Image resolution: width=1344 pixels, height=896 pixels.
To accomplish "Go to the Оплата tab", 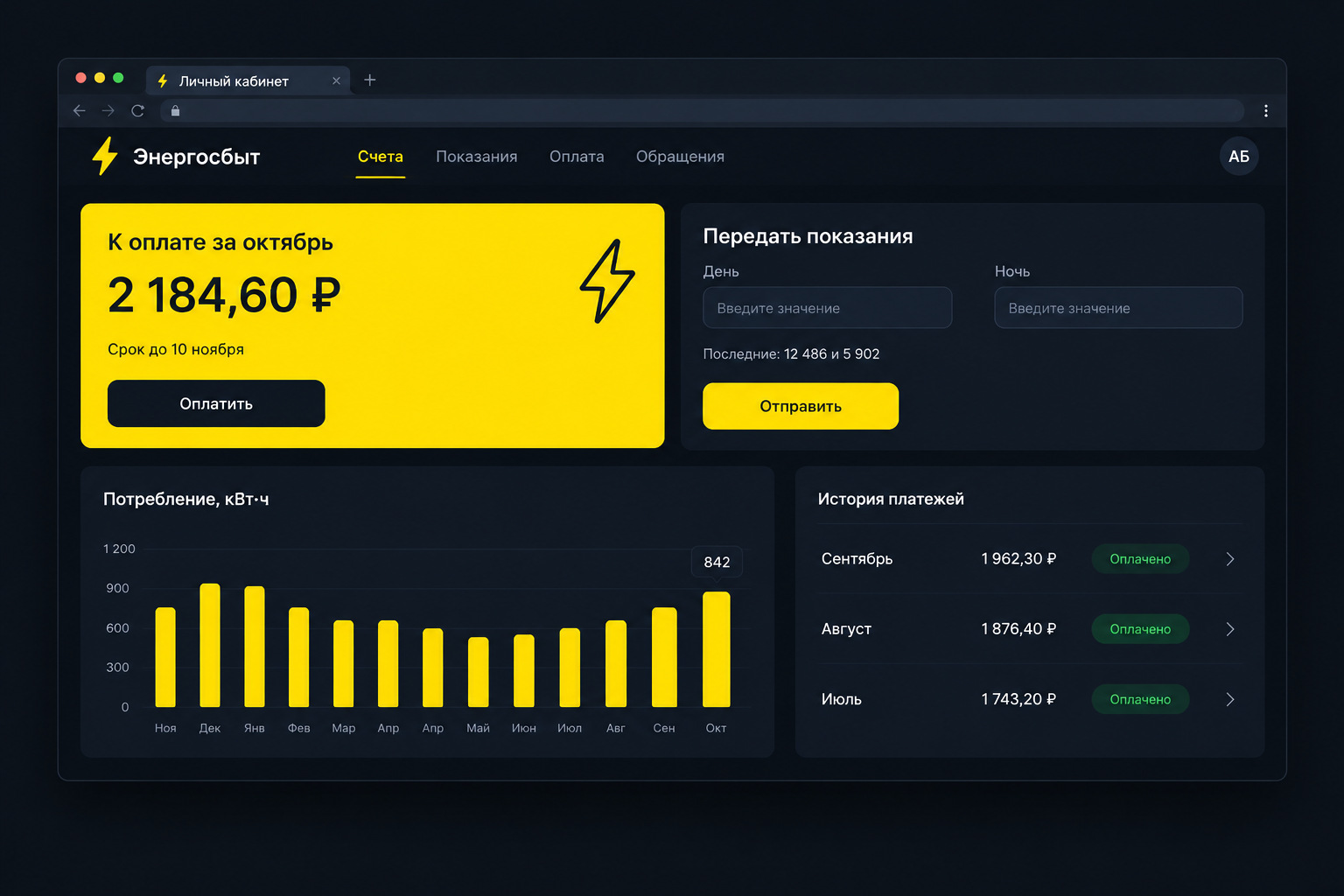I will 577,157.
